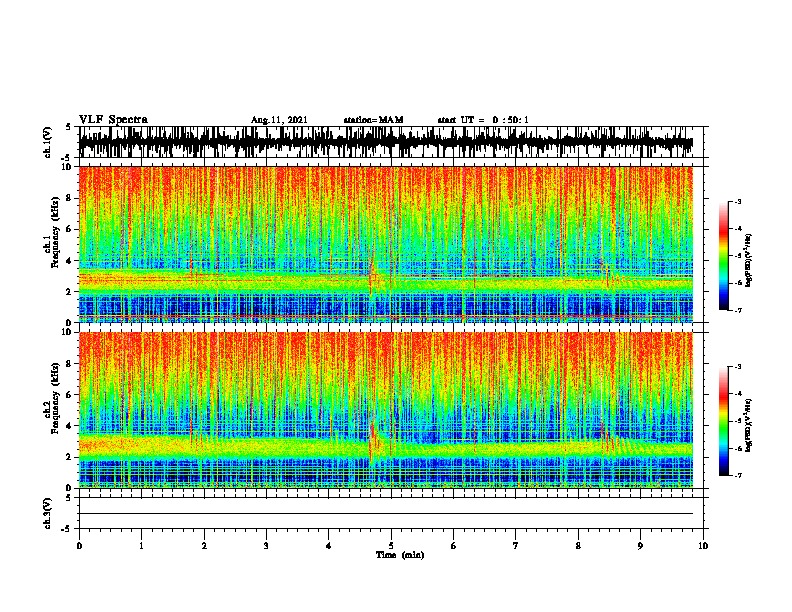792x612 pixels.
Task: Click time axis tick label "3"
Action: click(266, 546)
